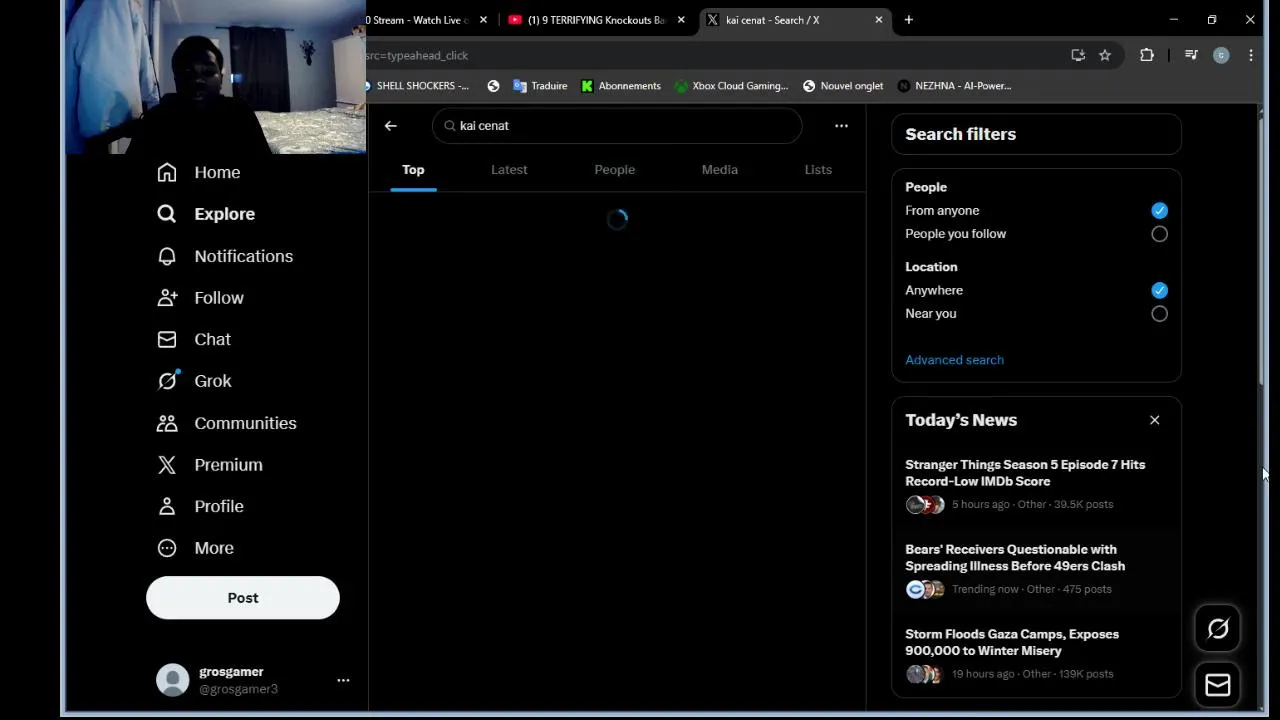Open the floating Grok button

[1218, 628]
